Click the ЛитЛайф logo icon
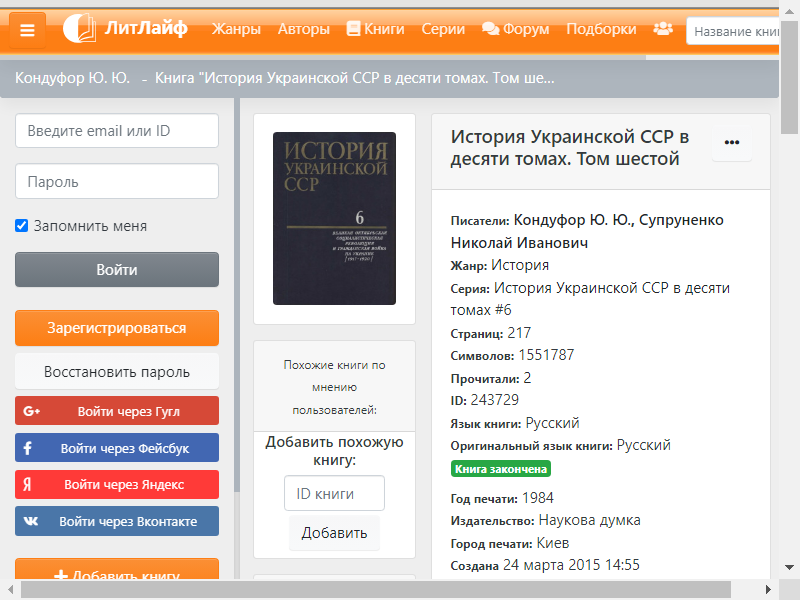The height and width of the screenshot is (600, 800). pyautogui.click(x=79, y=29)
